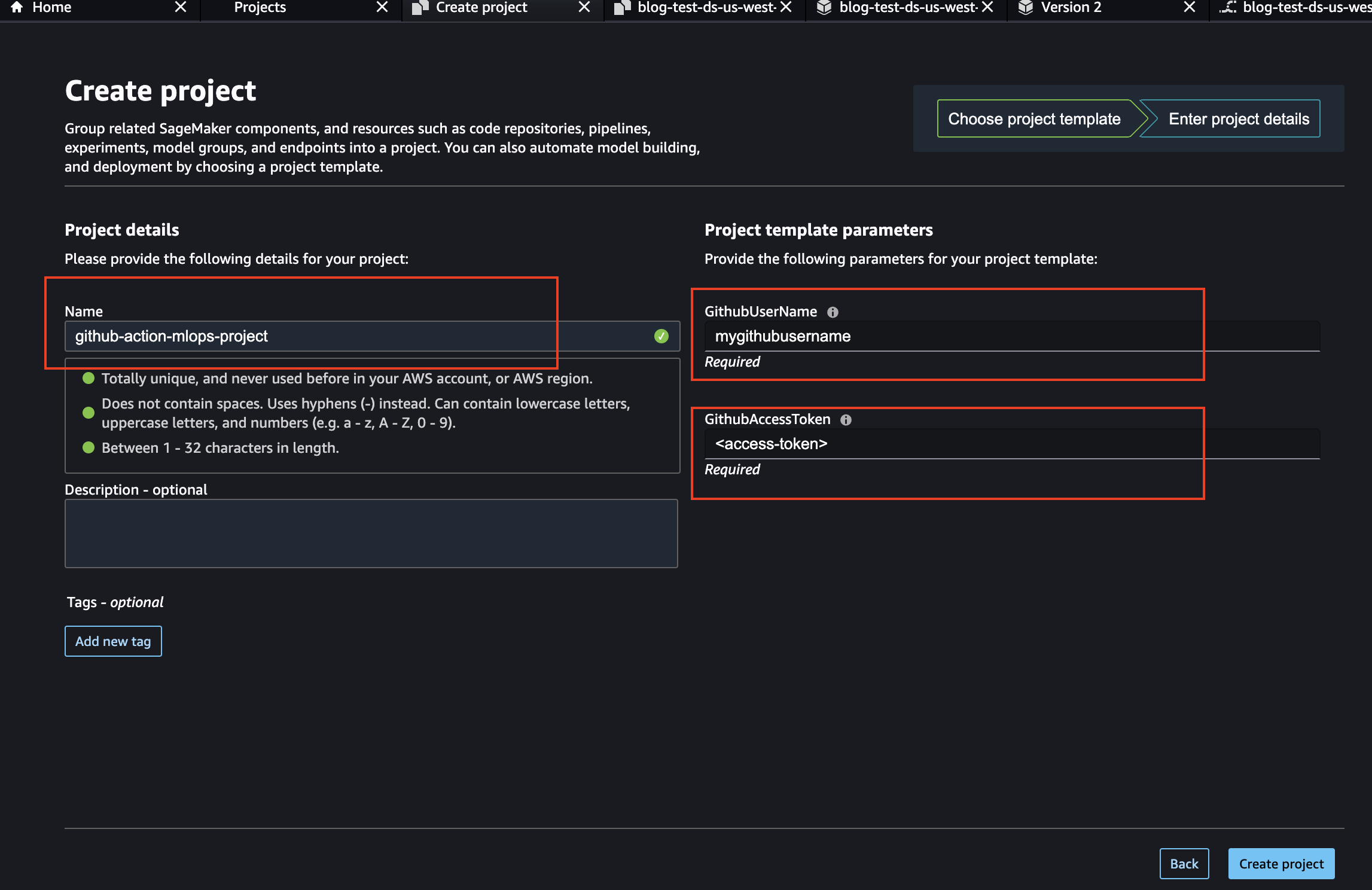Close the Projects tab

pyautogui.click(x=382, y=7)
